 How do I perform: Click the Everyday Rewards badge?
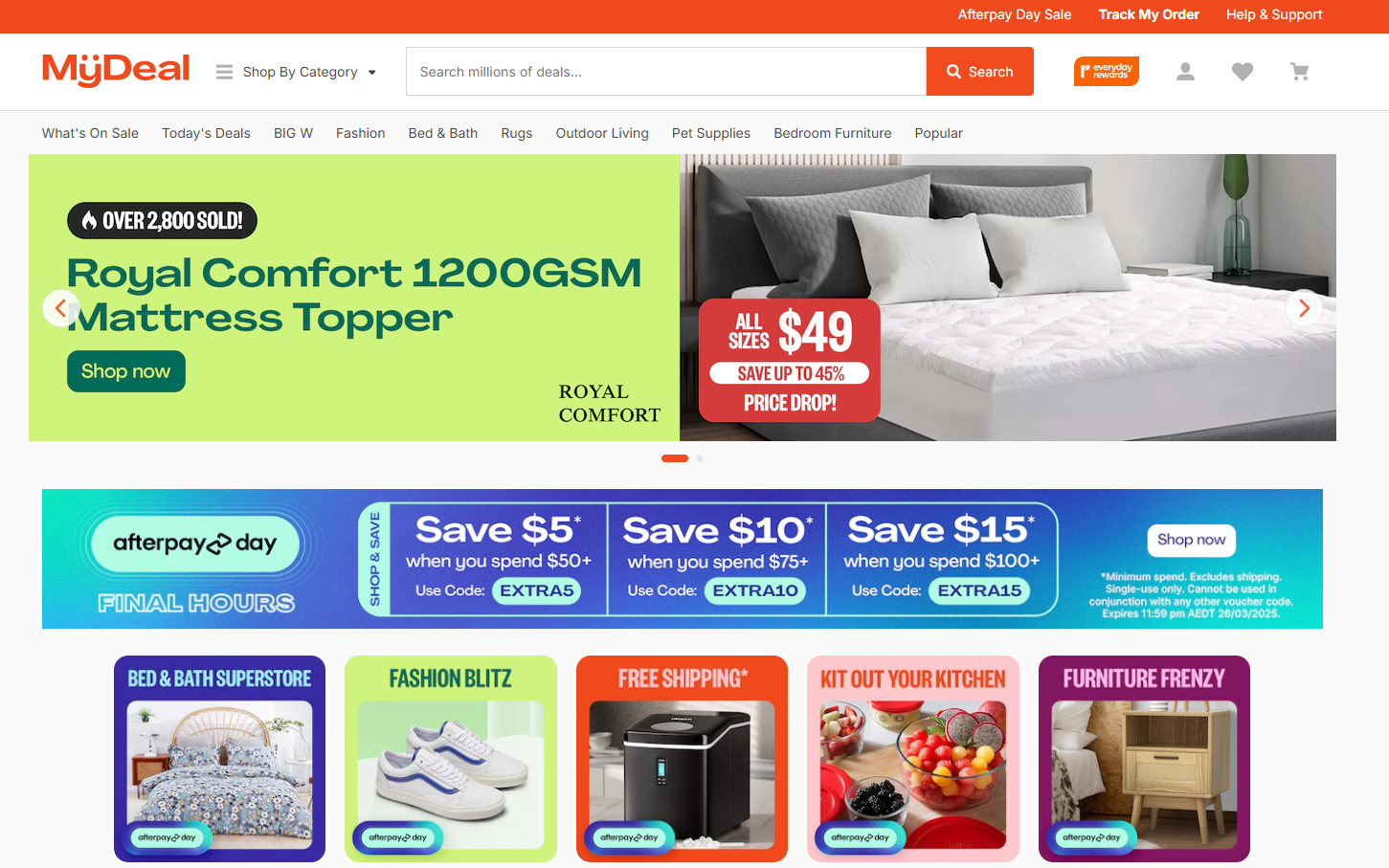[1107, 72]
